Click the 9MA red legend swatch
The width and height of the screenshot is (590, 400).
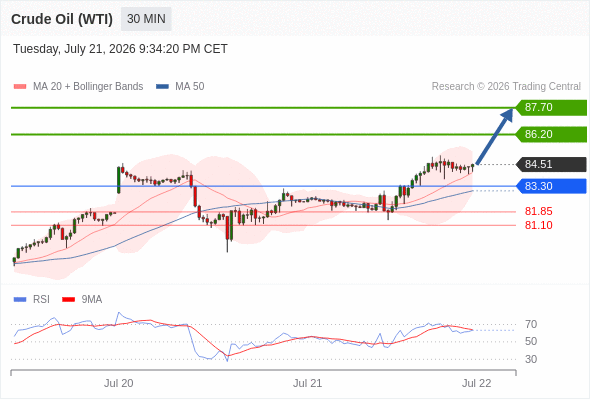coord(68,300)
